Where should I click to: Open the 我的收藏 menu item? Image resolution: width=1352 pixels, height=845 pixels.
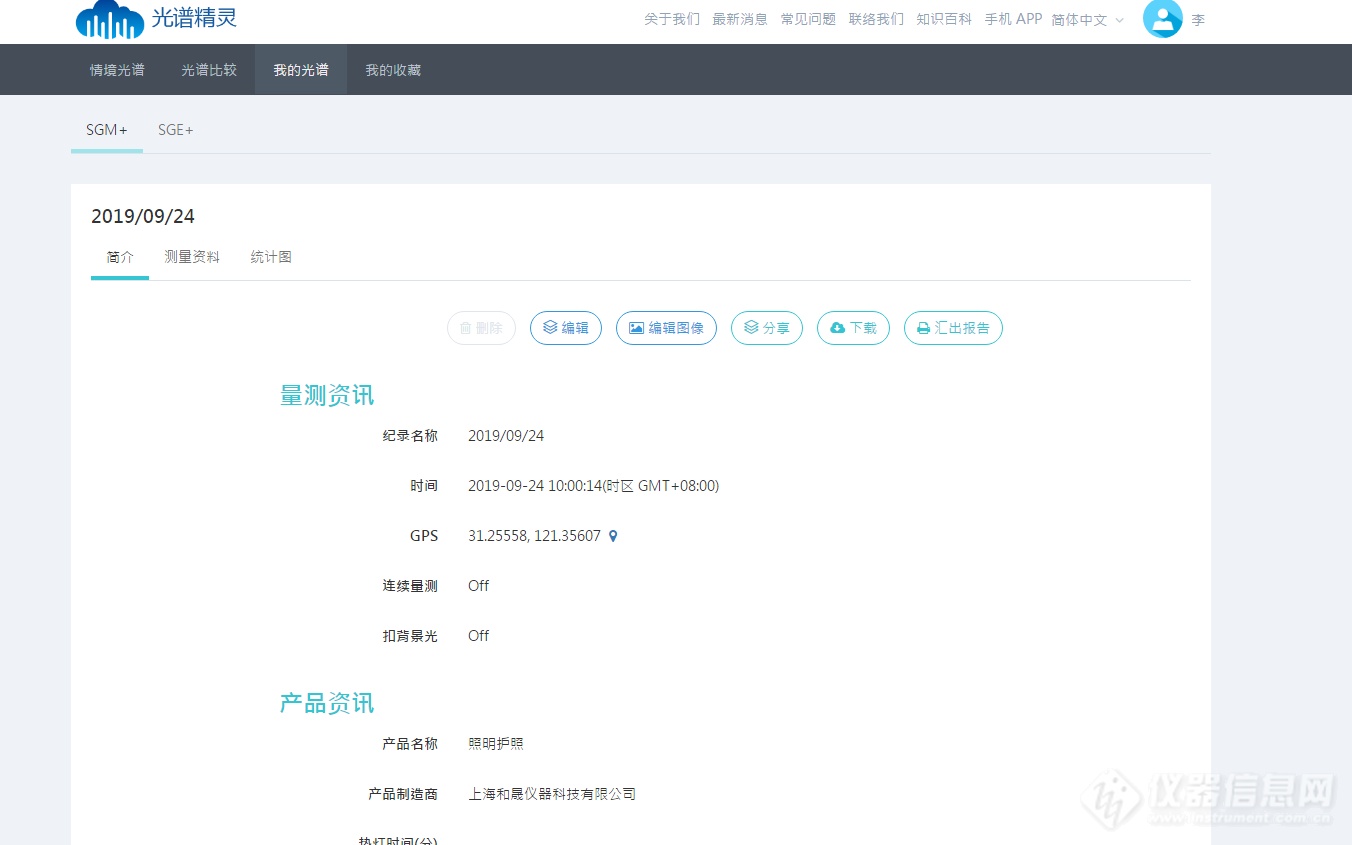393,70
